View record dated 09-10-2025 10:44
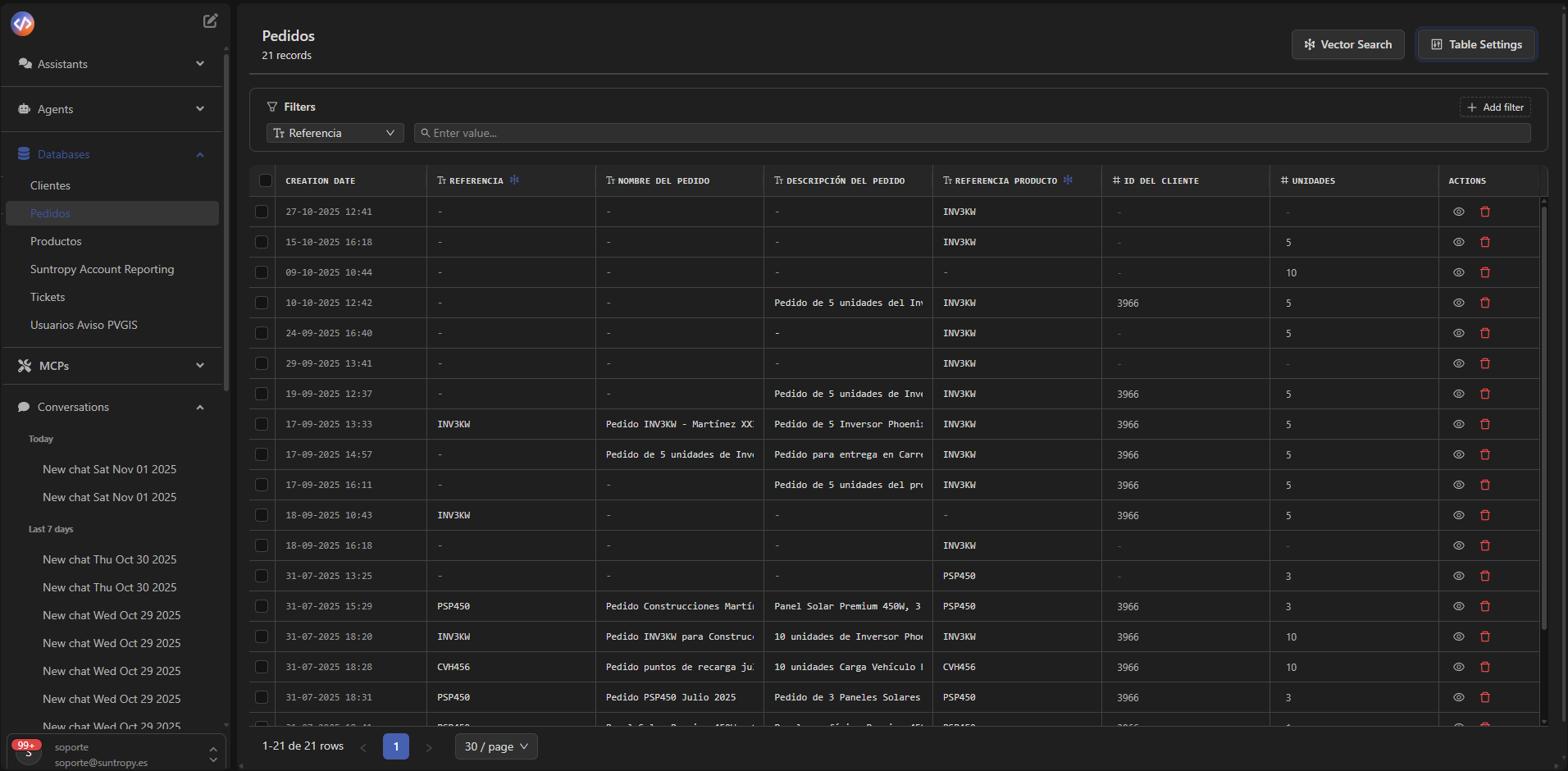 click(1459, 272)
